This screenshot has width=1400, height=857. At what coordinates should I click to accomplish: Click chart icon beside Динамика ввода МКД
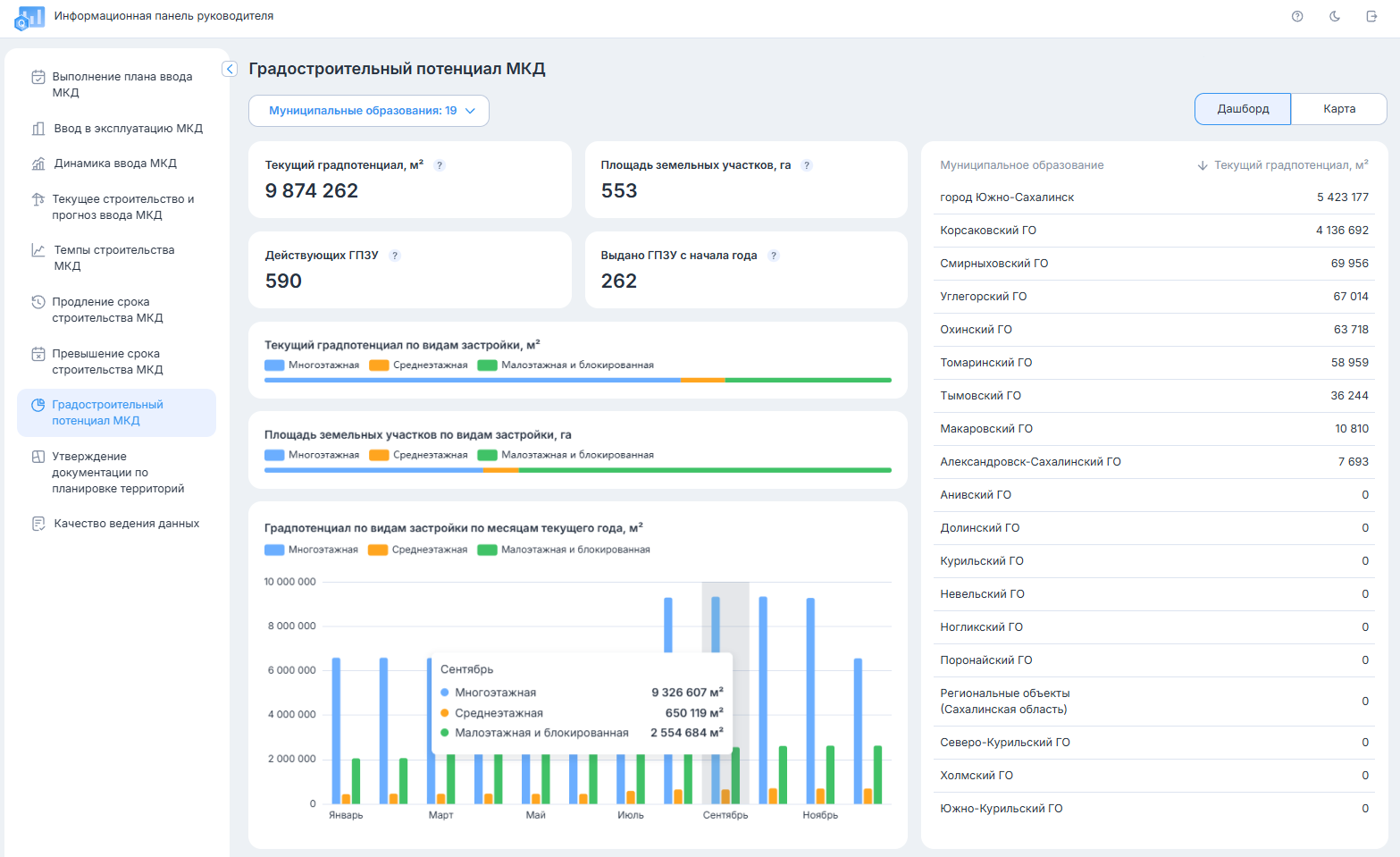38,164
